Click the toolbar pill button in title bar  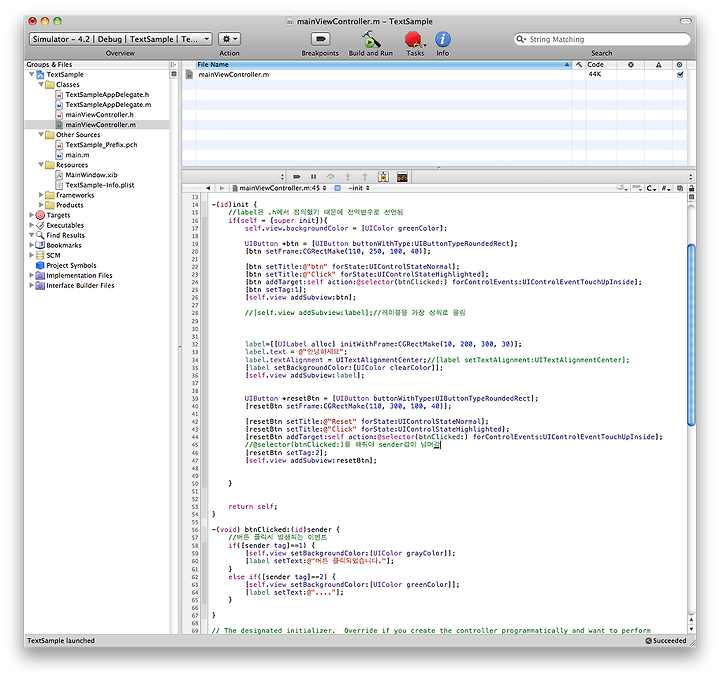(x=686, y=21)
